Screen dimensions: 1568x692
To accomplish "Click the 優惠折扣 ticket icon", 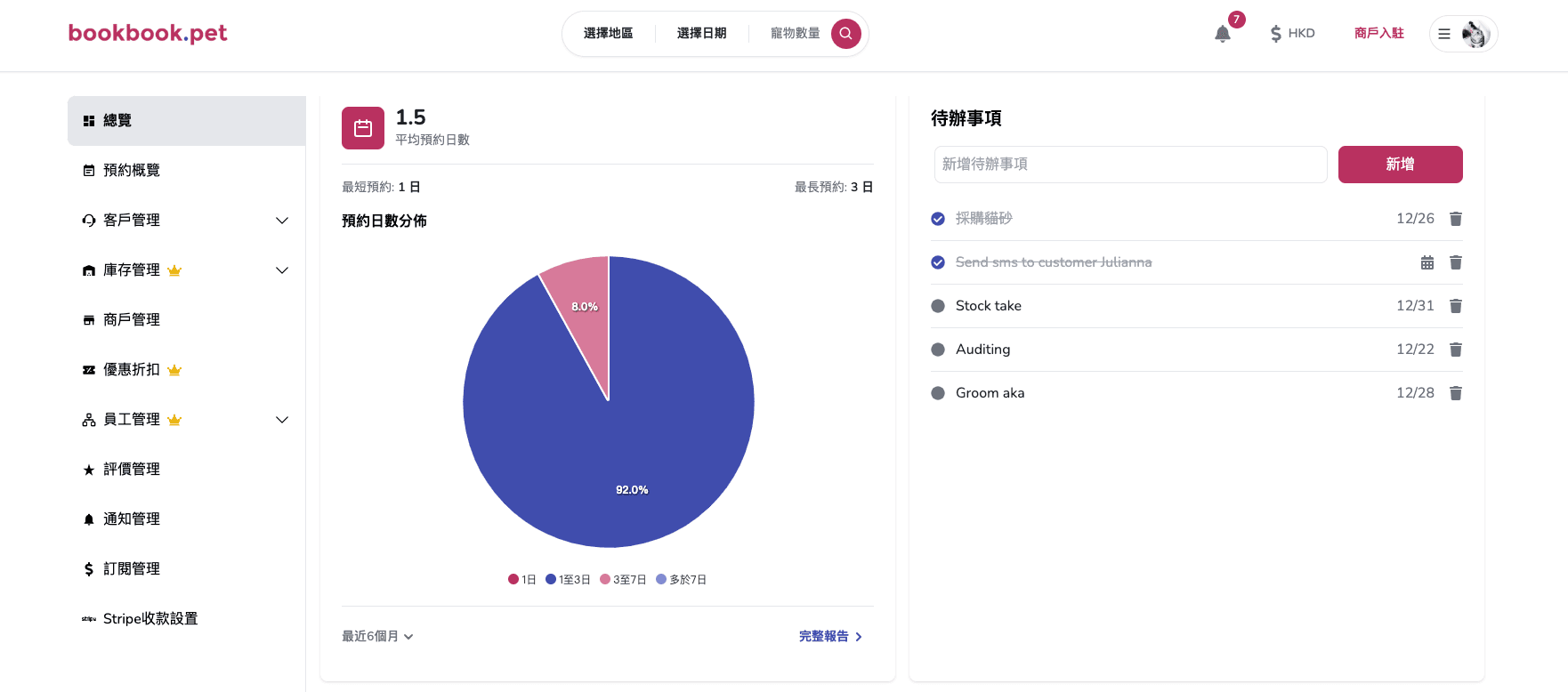I will (x=89, y=370).
